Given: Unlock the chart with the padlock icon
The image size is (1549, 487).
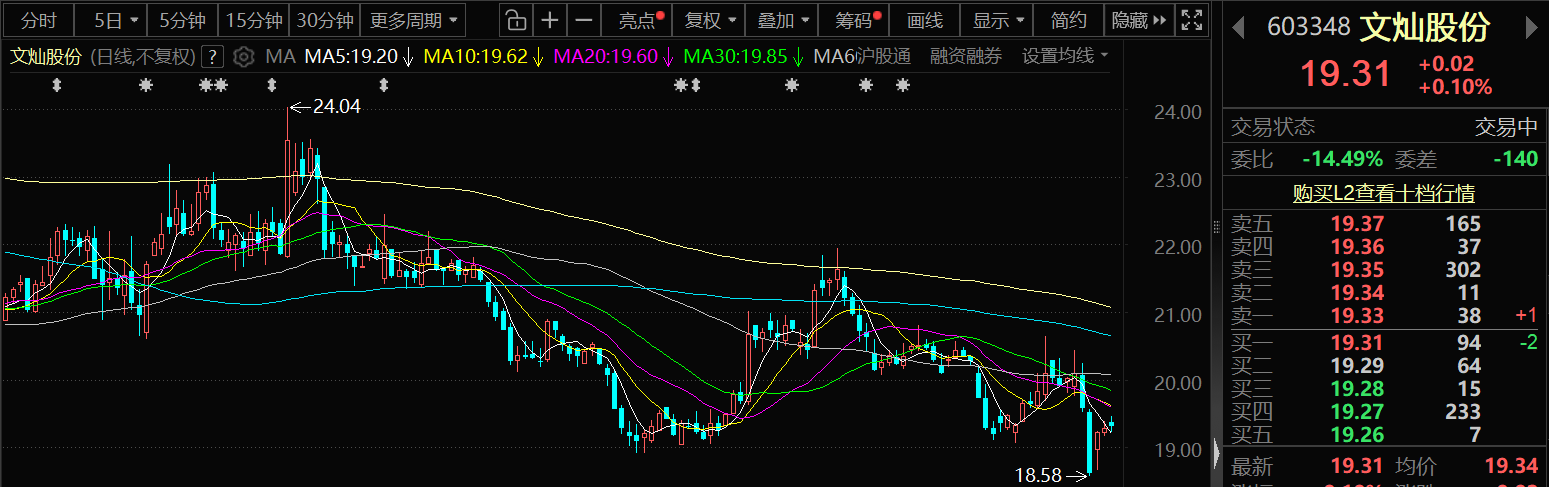Looking at the screenshot, I should pos(514,20).
